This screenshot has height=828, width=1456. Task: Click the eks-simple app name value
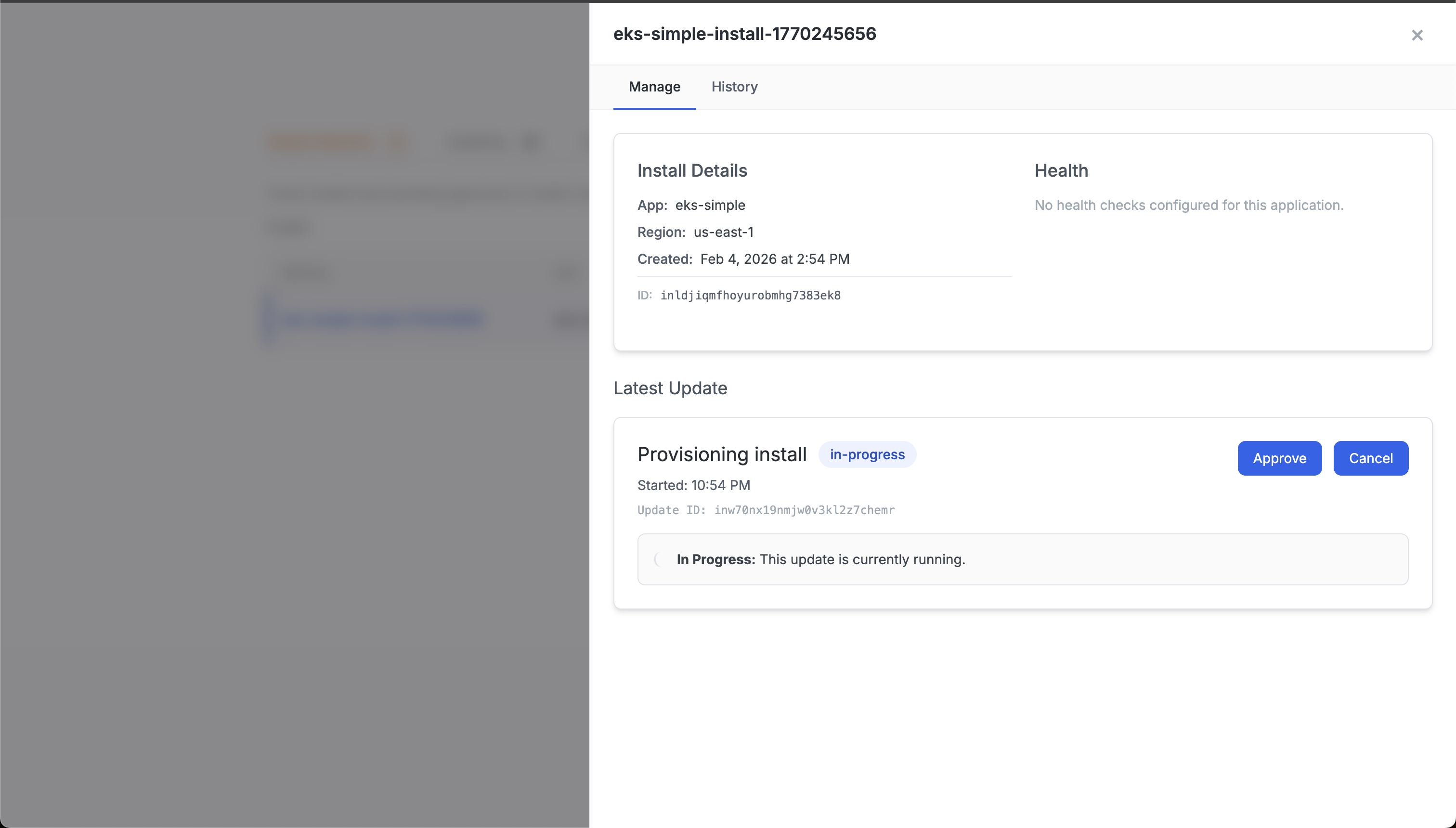pos(710,205)
